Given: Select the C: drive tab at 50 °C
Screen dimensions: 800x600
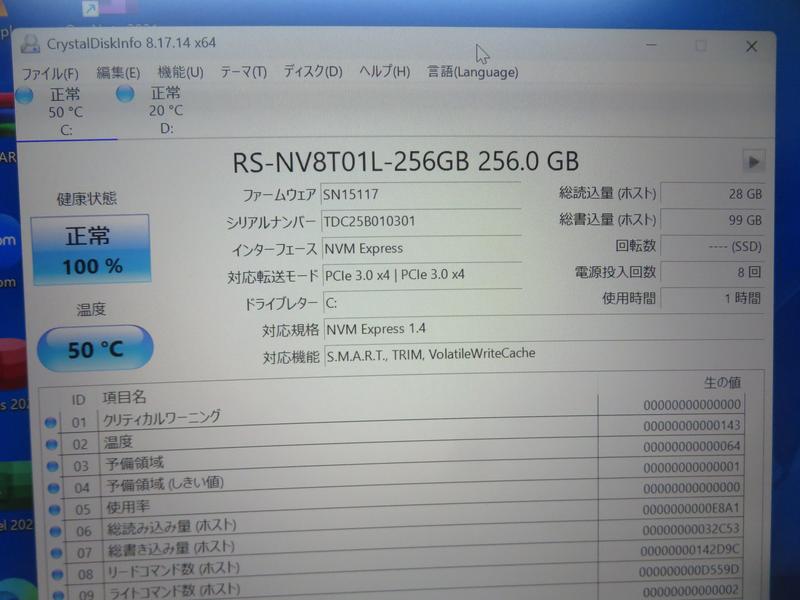Looking at the screenshot, I should [66, 112].
